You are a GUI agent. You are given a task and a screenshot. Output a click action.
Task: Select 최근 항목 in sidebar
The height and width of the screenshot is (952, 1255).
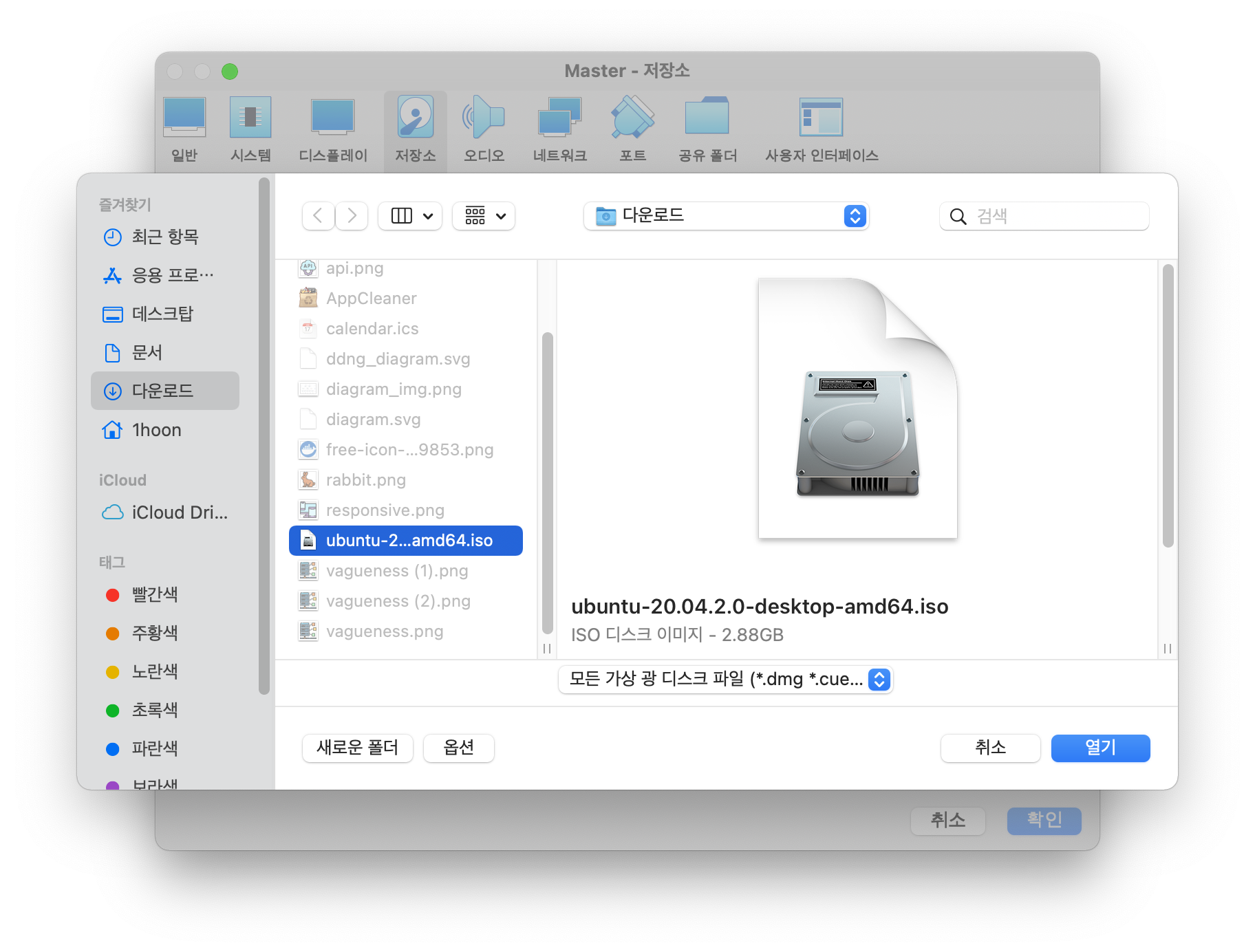165,237
